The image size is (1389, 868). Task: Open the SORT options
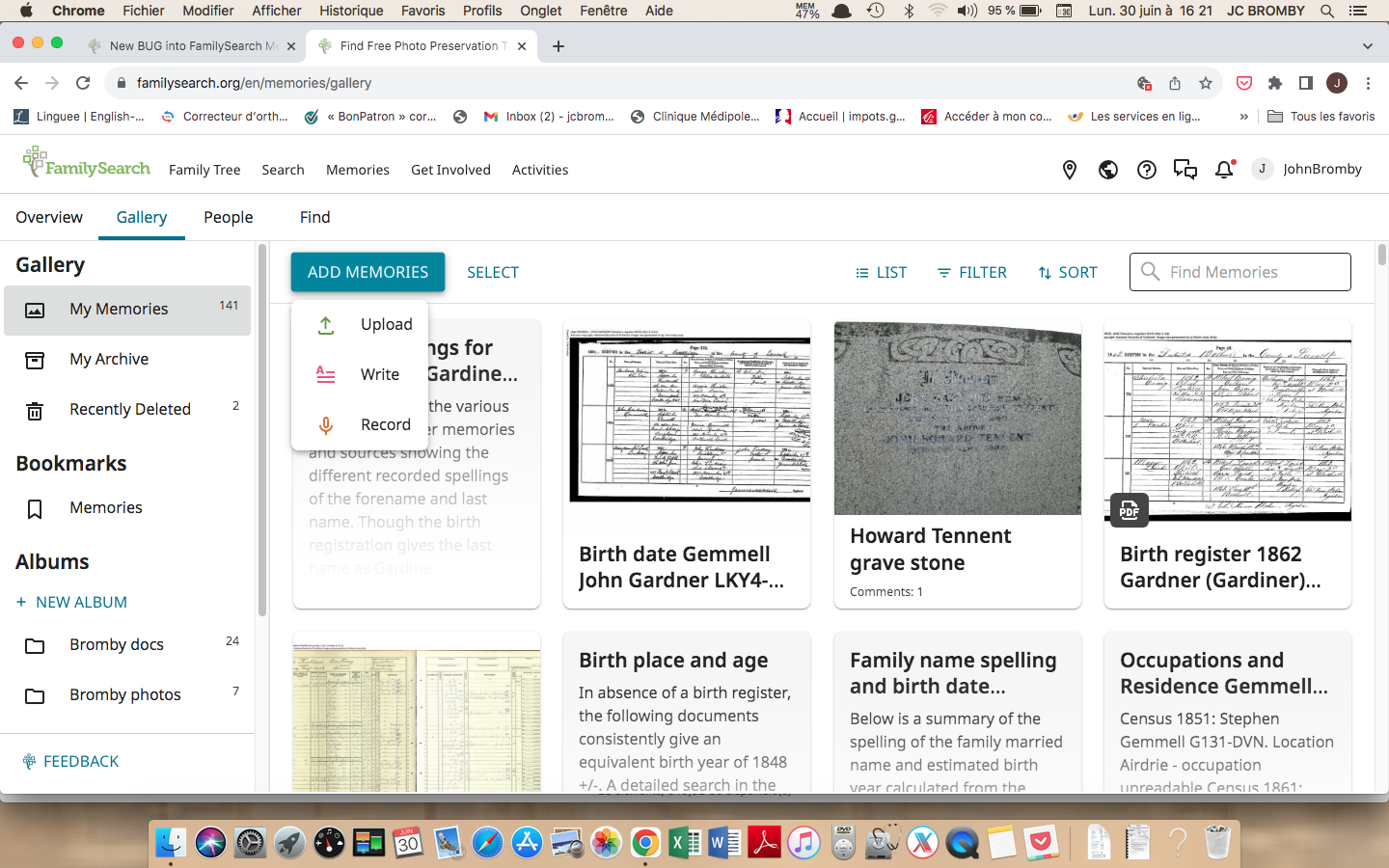(x=1068, y=272)
